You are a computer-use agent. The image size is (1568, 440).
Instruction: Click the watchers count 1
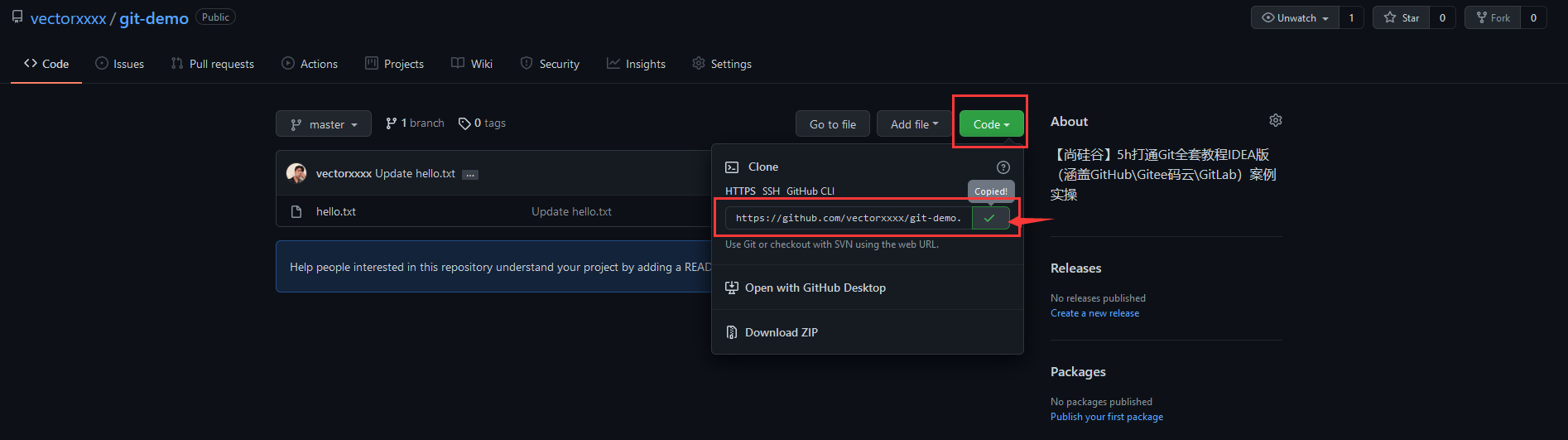click(x=1351, y=17)
